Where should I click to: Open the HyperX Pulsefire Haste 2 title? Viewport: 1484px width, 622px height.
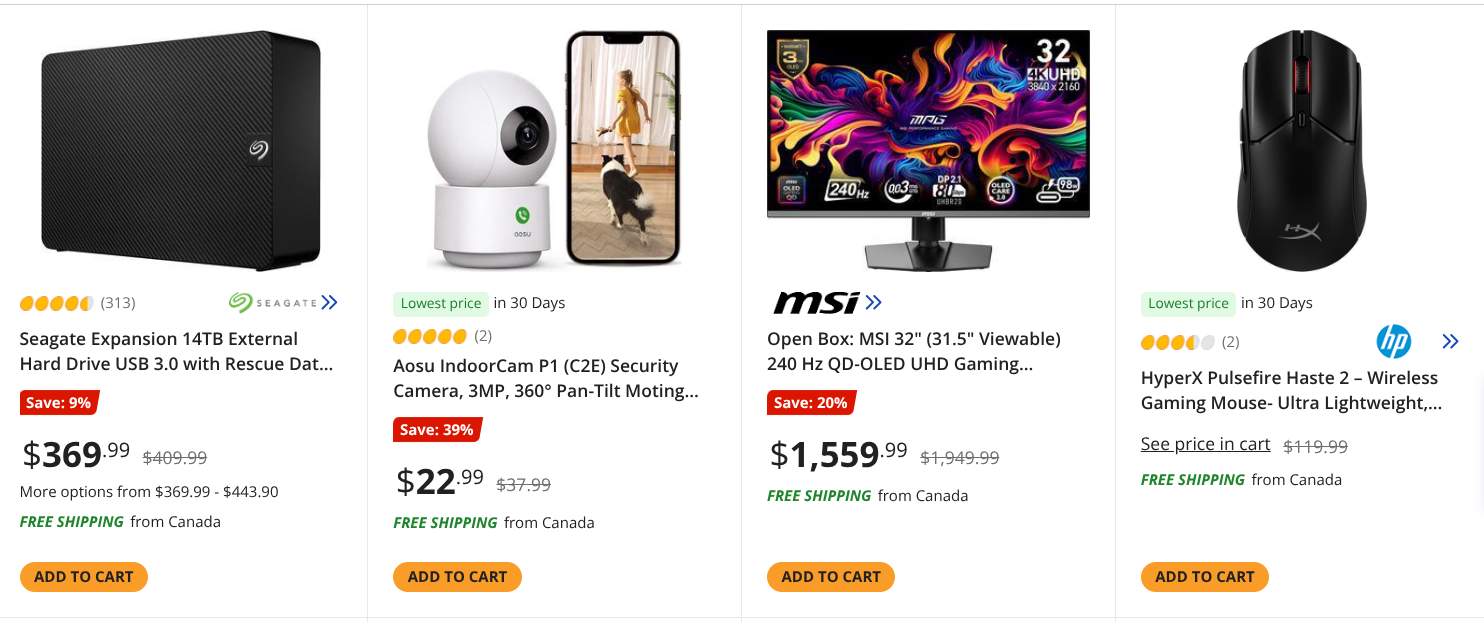(x=1290, y=391)
